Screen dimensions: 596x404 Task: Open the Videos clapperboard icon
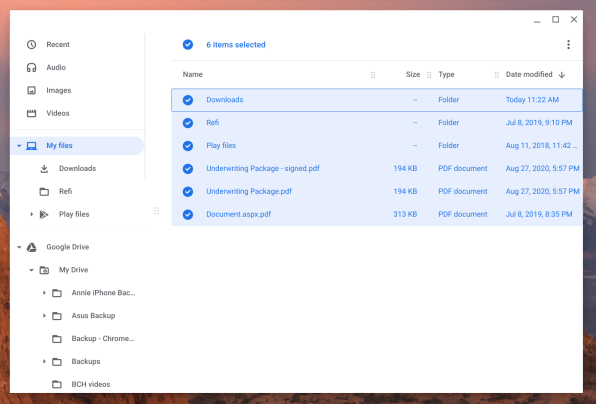32,113
